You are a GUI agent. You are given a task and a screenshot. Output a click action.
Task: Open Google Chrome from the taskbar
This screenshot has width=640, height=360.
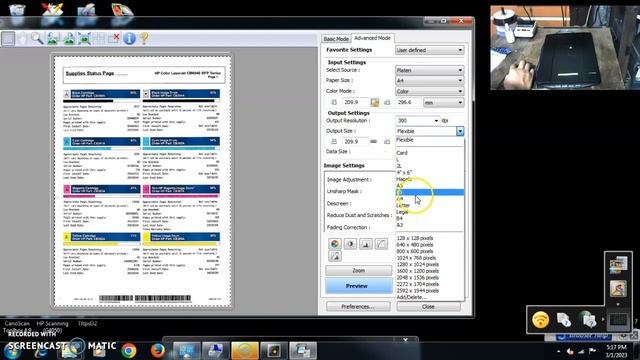129,351
